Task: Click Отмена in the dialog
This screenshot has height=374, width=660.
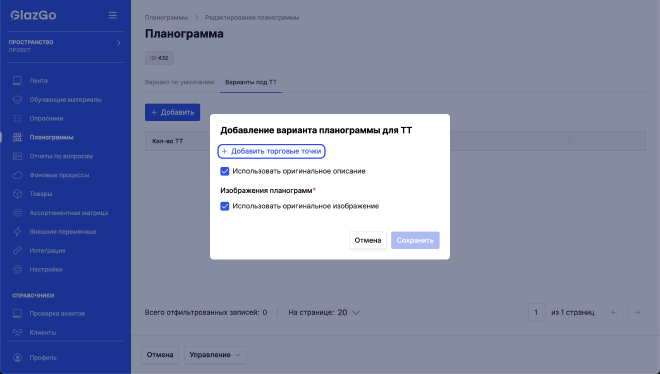Action: coord(368,240)
